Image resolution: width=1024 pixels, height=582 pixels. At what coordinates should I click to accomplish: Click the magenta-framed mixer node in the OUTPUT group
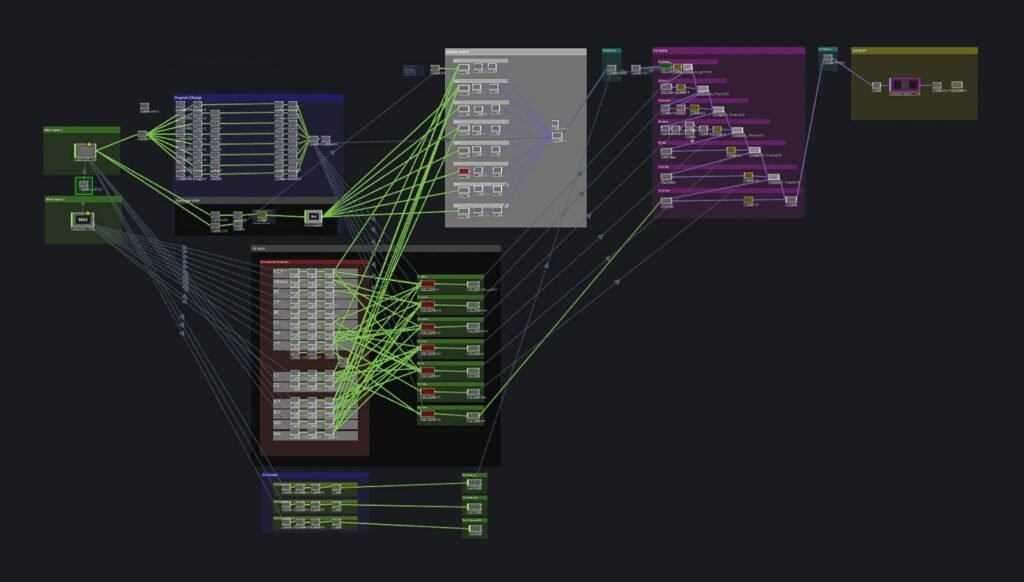904,85
